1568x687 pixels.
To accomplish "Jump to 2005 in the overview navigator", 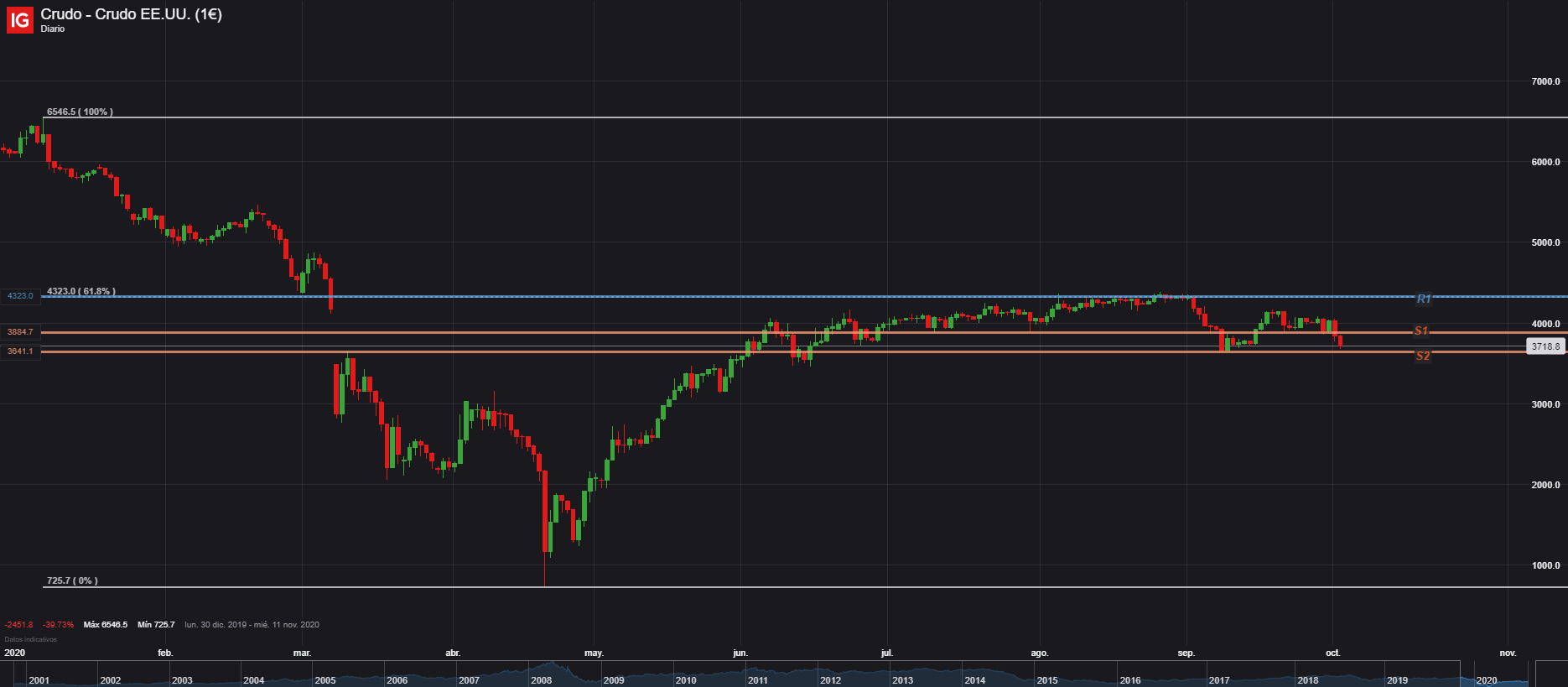I will click(x=325, y=680).
